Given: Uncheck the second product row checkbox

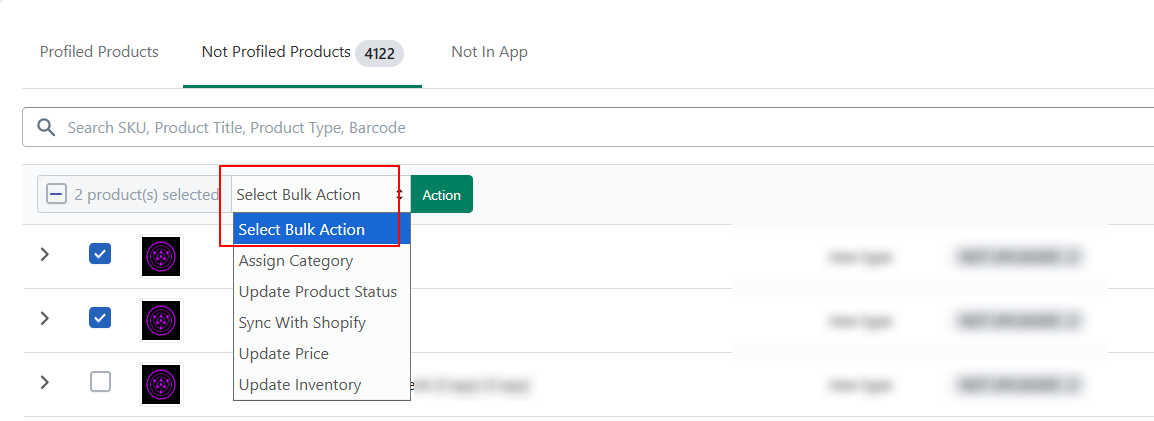Looking at the screenshot, I should pos(100,318).
